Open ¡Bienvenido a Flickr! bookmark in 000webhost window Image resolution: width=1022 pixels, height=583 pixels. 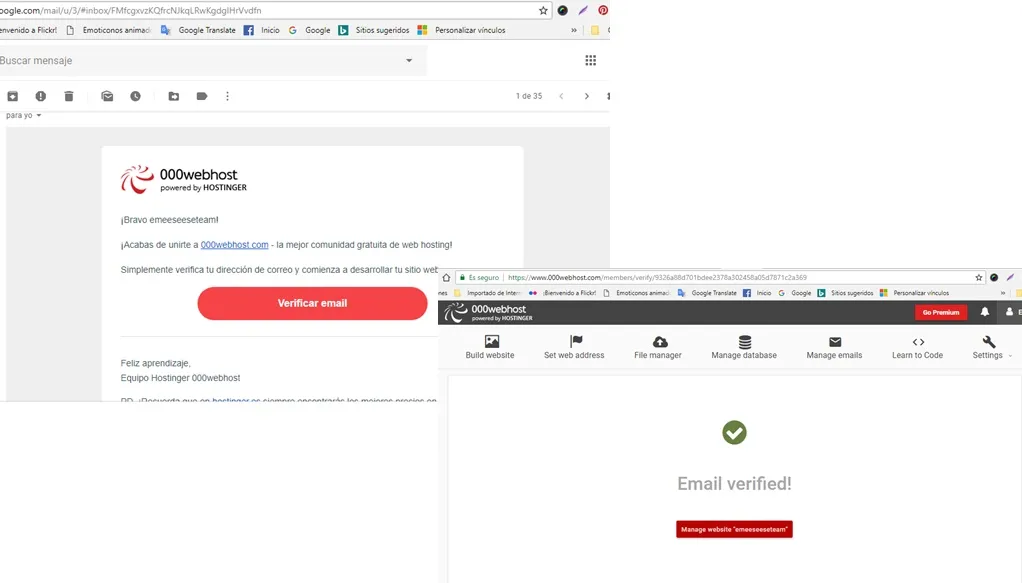(x=562, y=293)
